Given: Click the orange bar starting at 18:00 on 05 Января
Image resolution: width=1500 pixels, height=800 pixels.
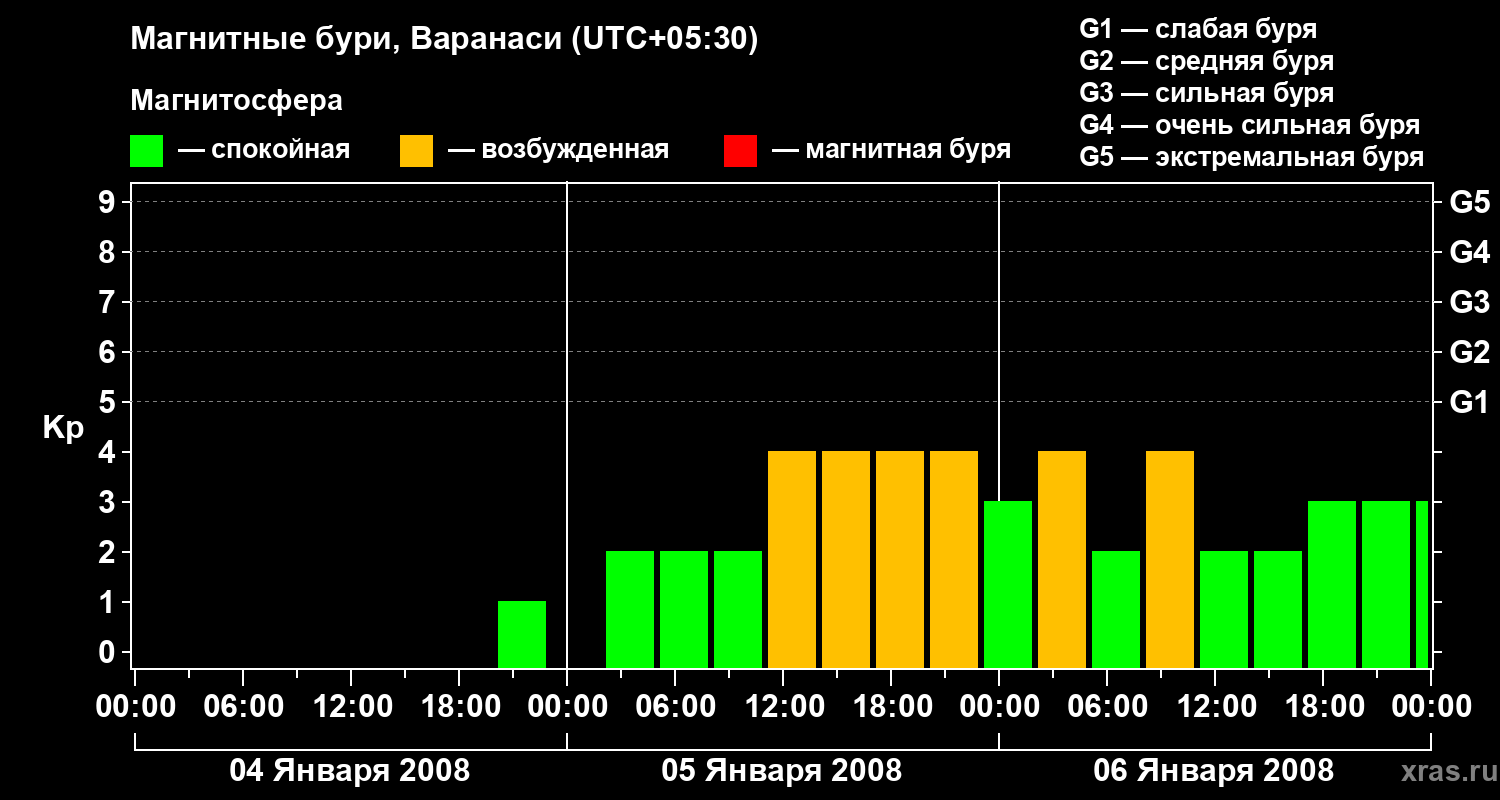Looking at the screenshot, I should click(900, 559).
